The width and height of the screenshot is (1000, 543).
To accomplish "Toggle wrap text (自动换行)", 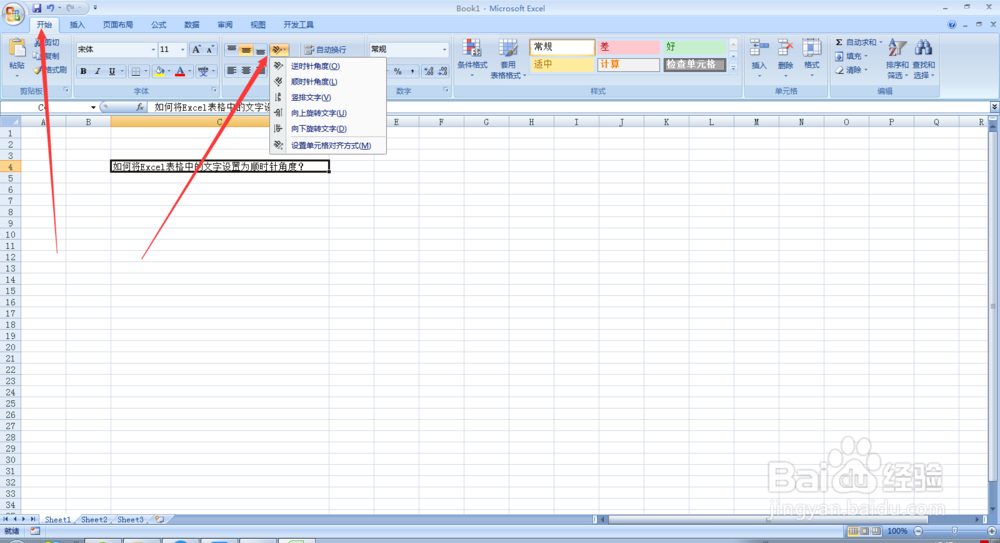I will click(x=326, y=50).
